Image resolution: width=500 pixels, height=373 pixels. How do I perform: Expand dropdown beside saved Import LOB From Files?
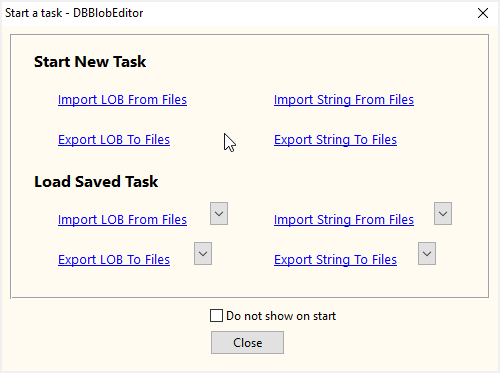tap(219, 213)
